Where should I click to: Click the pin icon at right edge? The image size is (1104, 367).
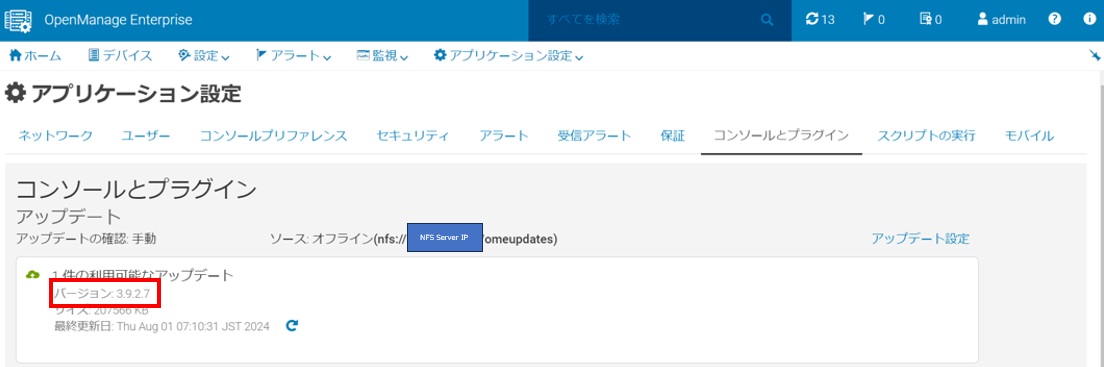1095,56
